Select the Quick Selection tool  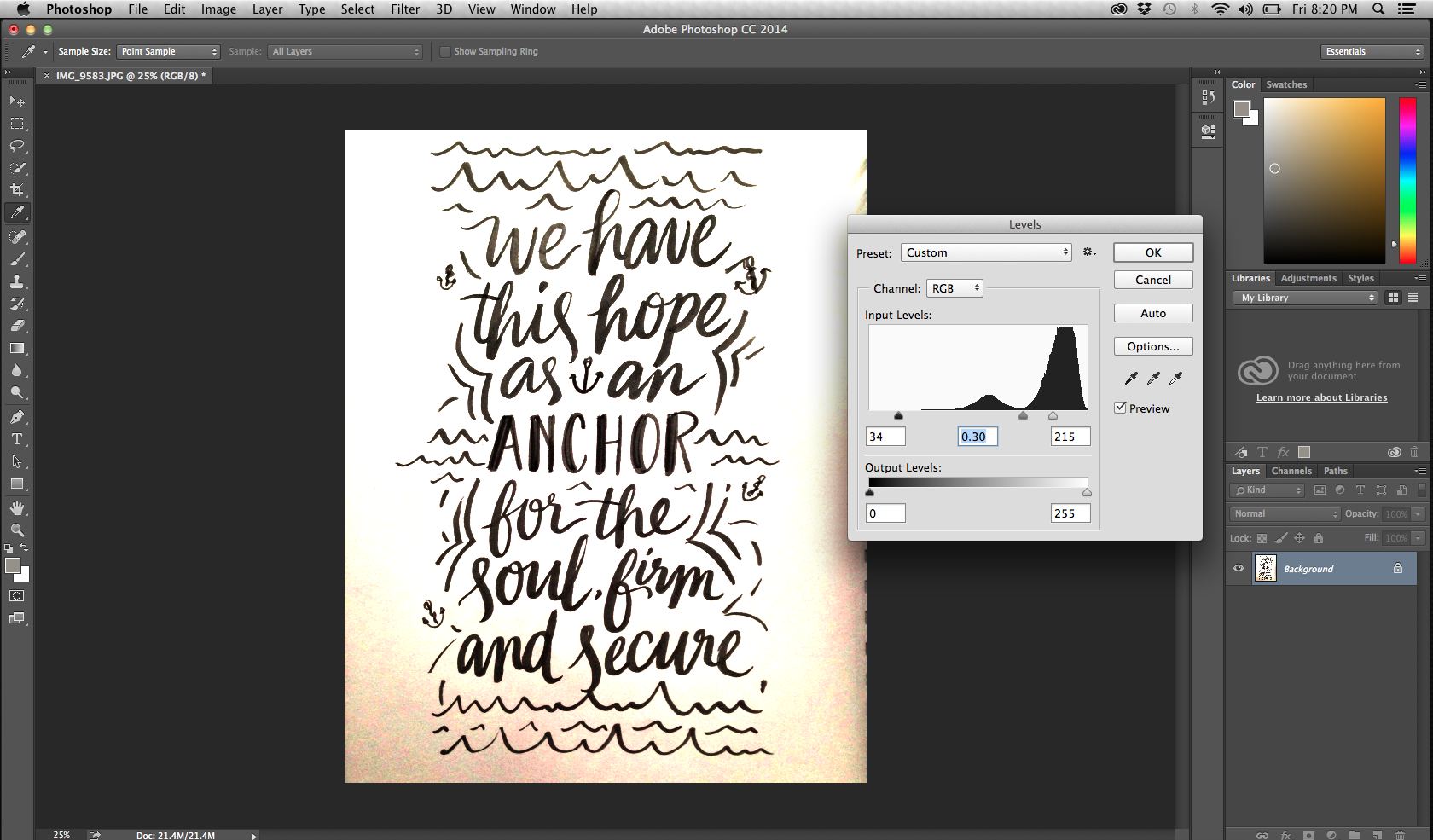pyautogui.click(x=17, y=168)
